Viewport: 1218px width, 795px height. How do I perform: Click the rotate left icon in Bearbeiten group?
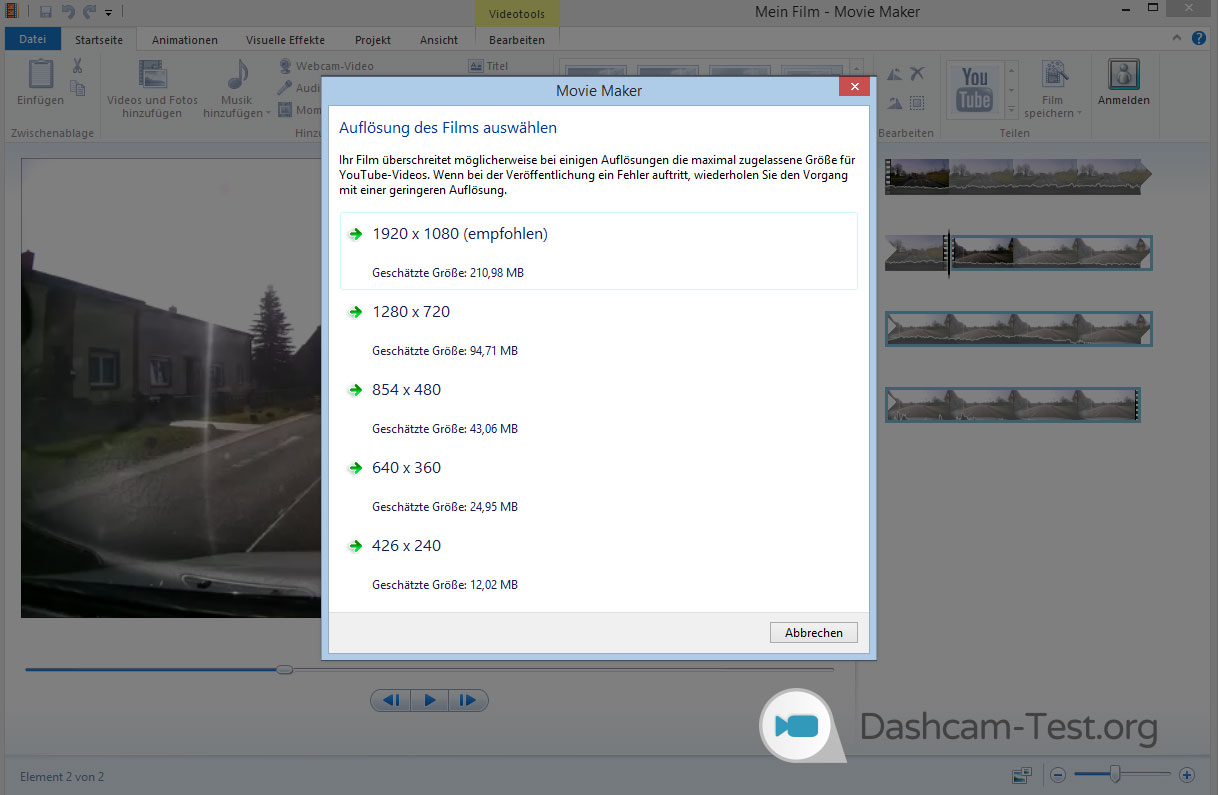895,73
